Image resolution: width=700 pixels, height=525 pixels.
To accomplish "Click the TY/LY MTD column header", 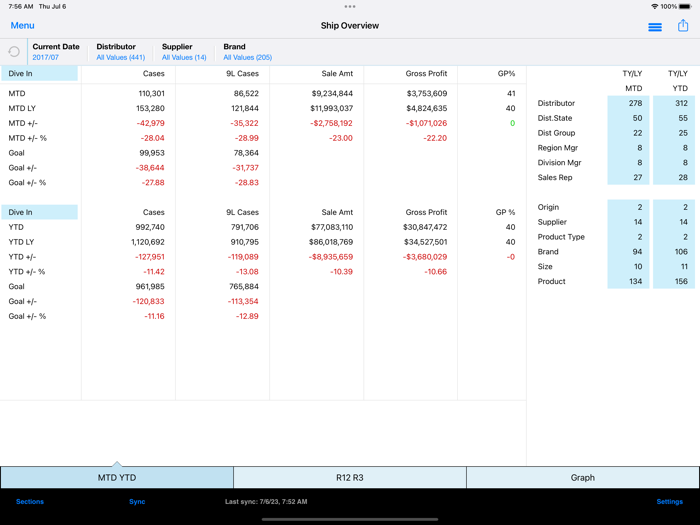I will pos(633,81).
